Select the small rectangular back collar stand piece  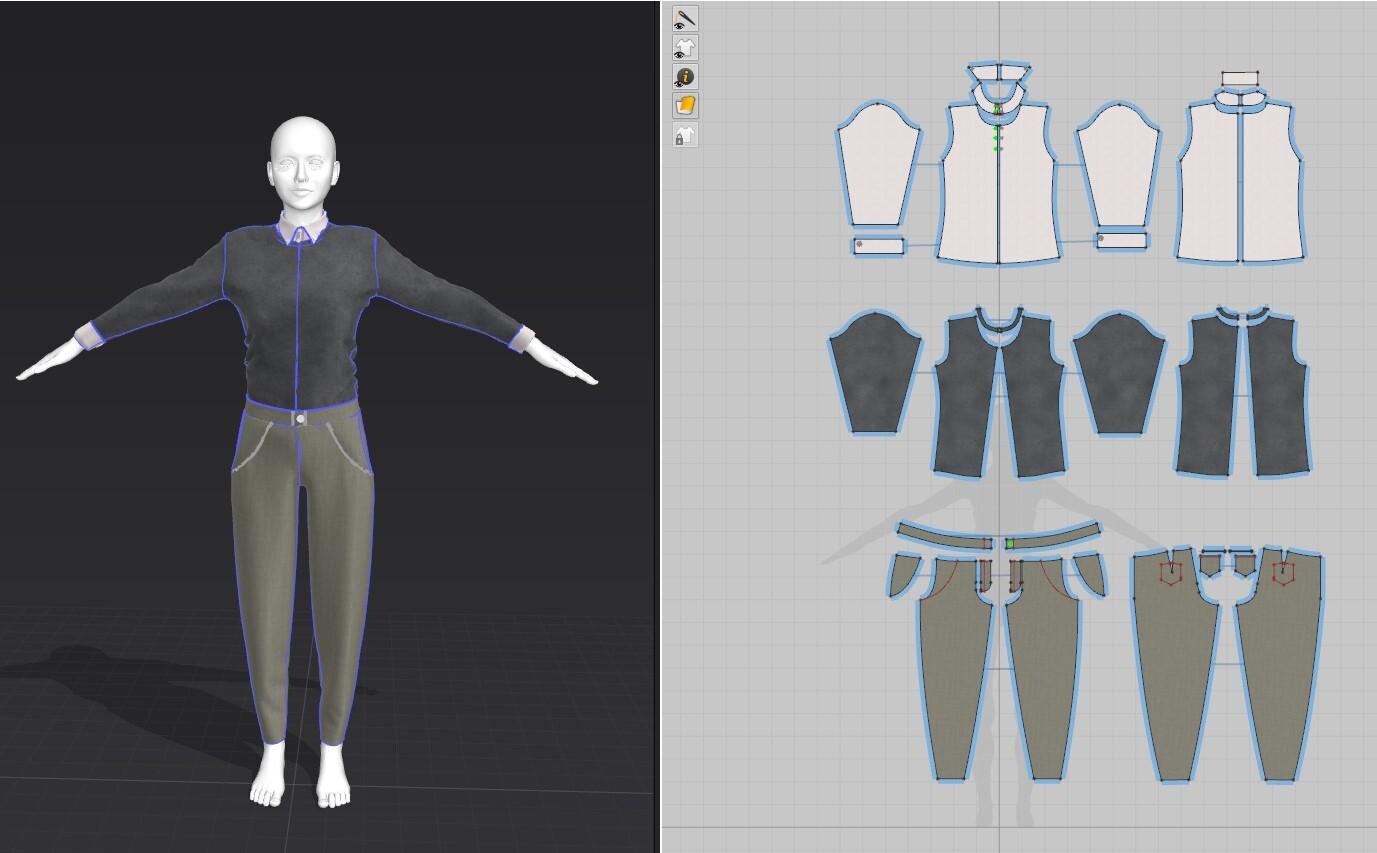1239,78
